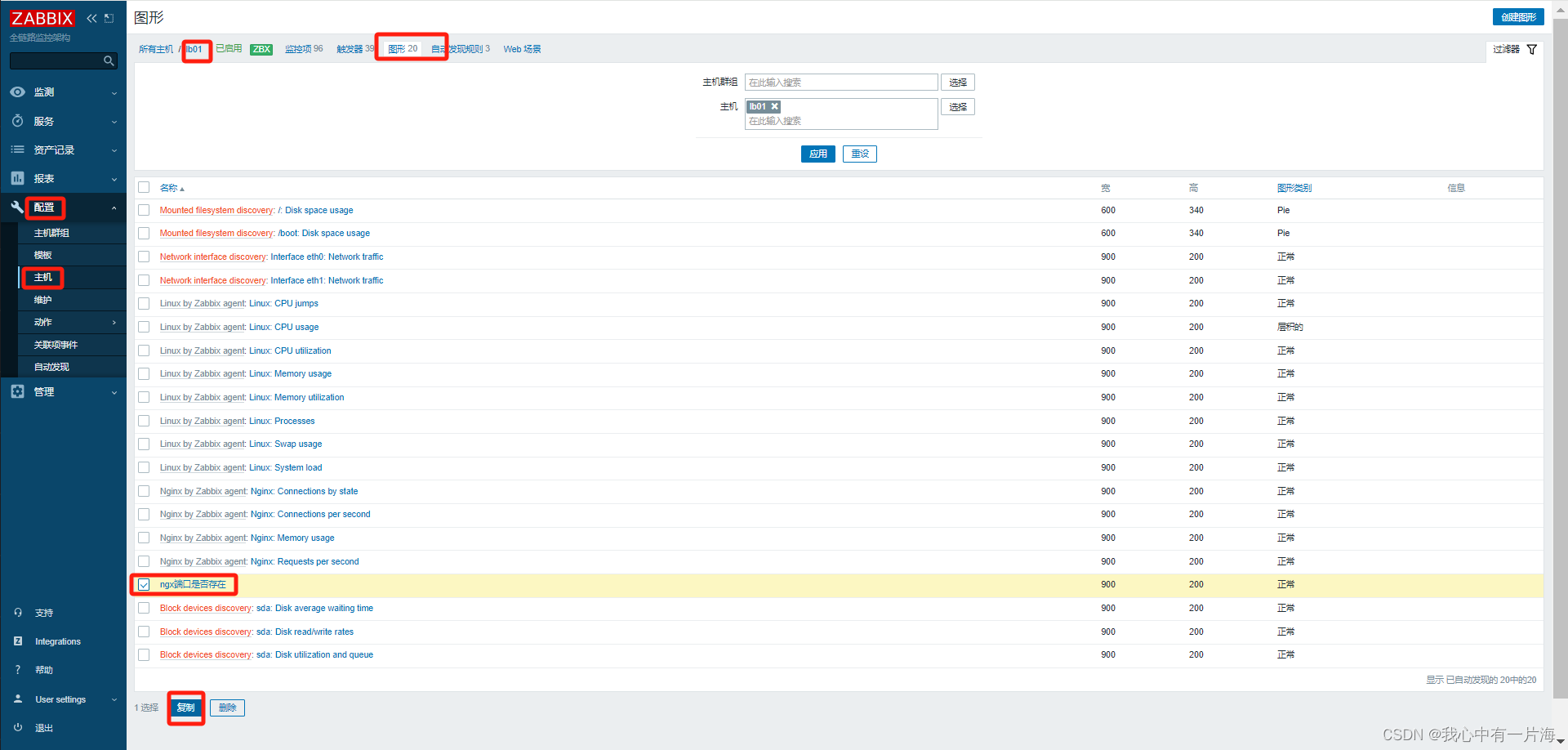The width and height of the screenshot is (1568, 750).
Task: Click the vertical page scrollbar
Action: click(x=1560, y=358)
